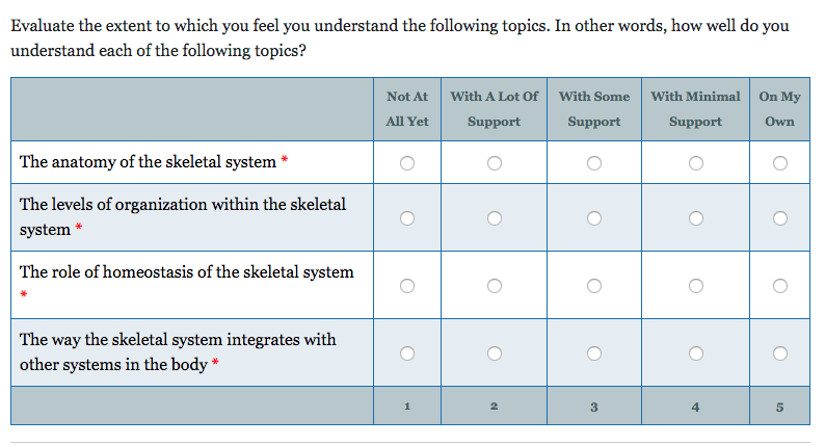
Task: Select 'Not At All Yet' for skeletal anatomy
Action: [x=407, y=163]
